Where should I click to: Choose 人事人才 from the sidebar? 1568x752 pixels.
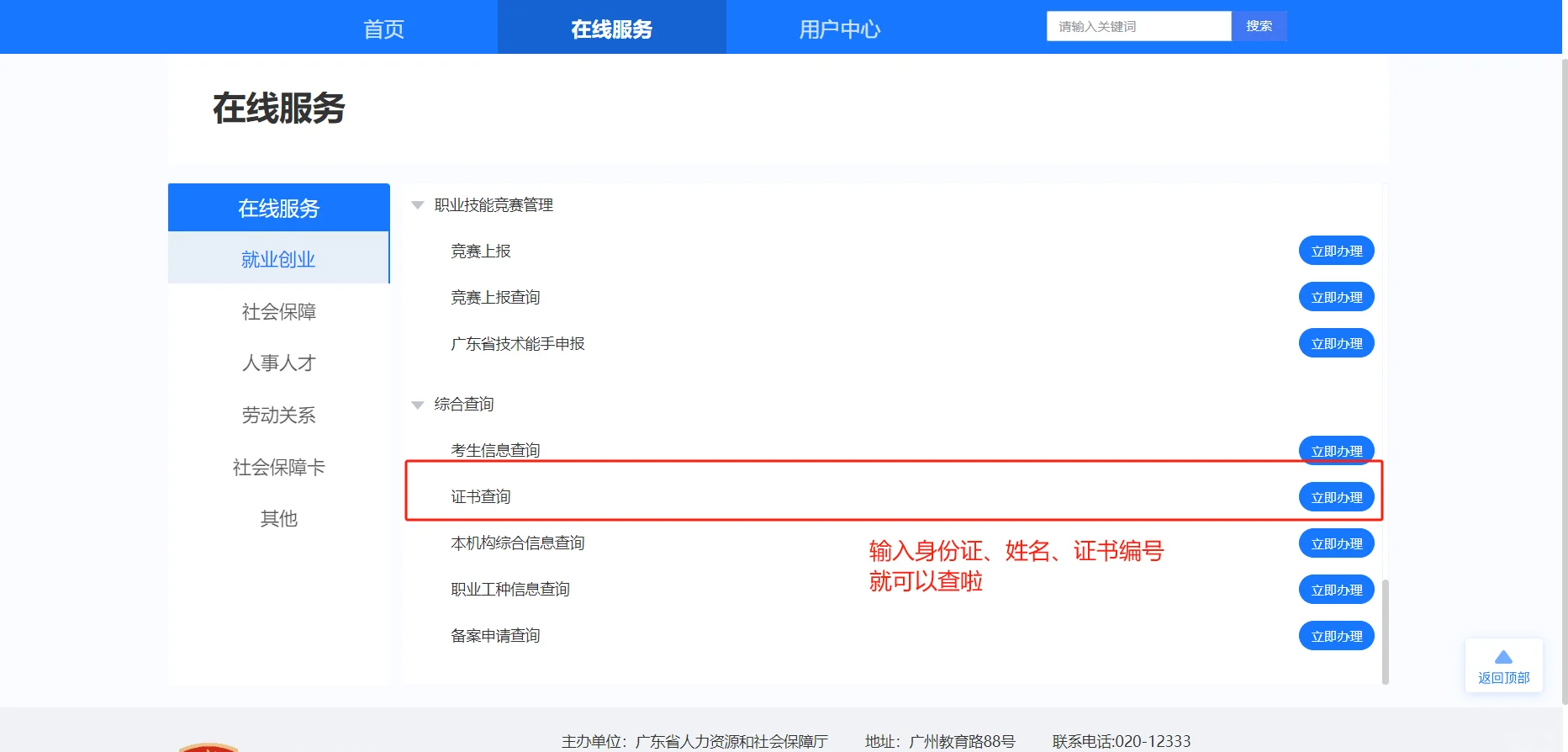(x=278, y=363)
